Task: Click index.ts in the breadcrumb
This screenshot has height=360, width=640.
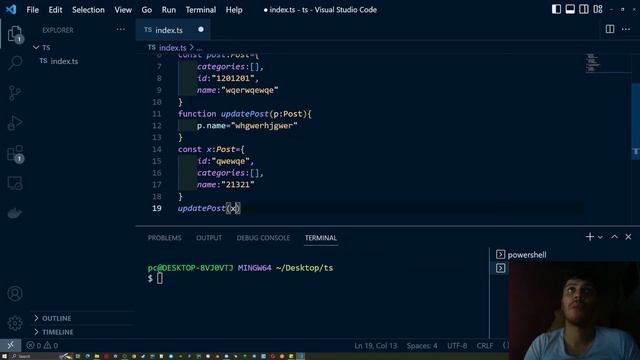Action: coord(173,48)
